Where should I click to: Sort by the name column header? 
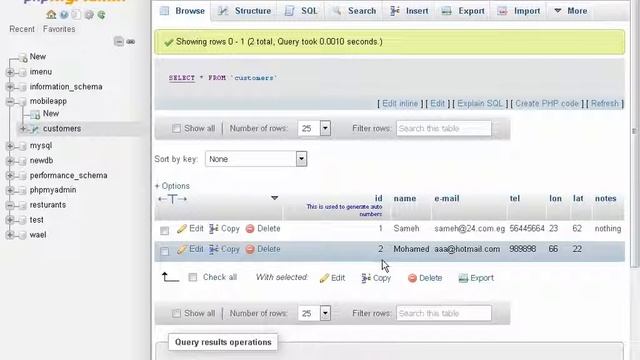point(405,199)
